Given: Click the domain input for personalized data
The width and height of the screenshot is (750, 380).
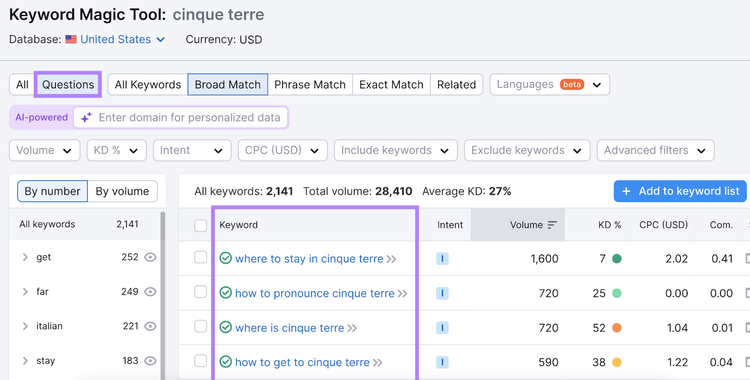Looking at the screenshot, I should click(x=181, y=118).
